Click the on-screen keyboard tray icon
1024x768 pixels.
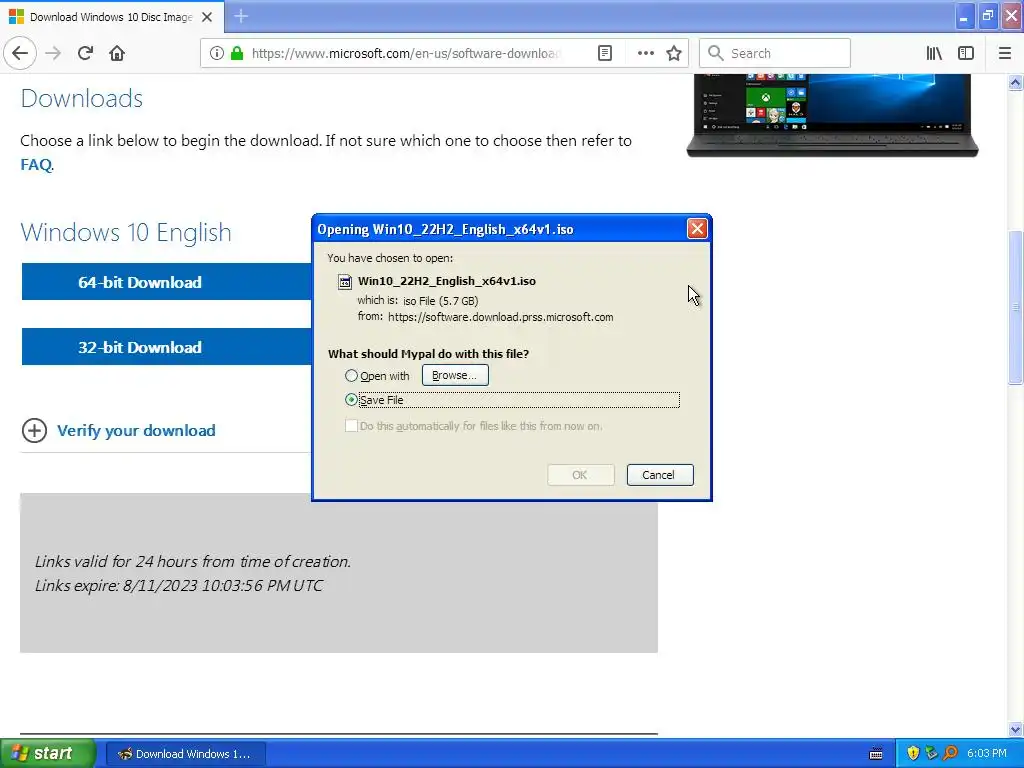(x=876, y=754)
